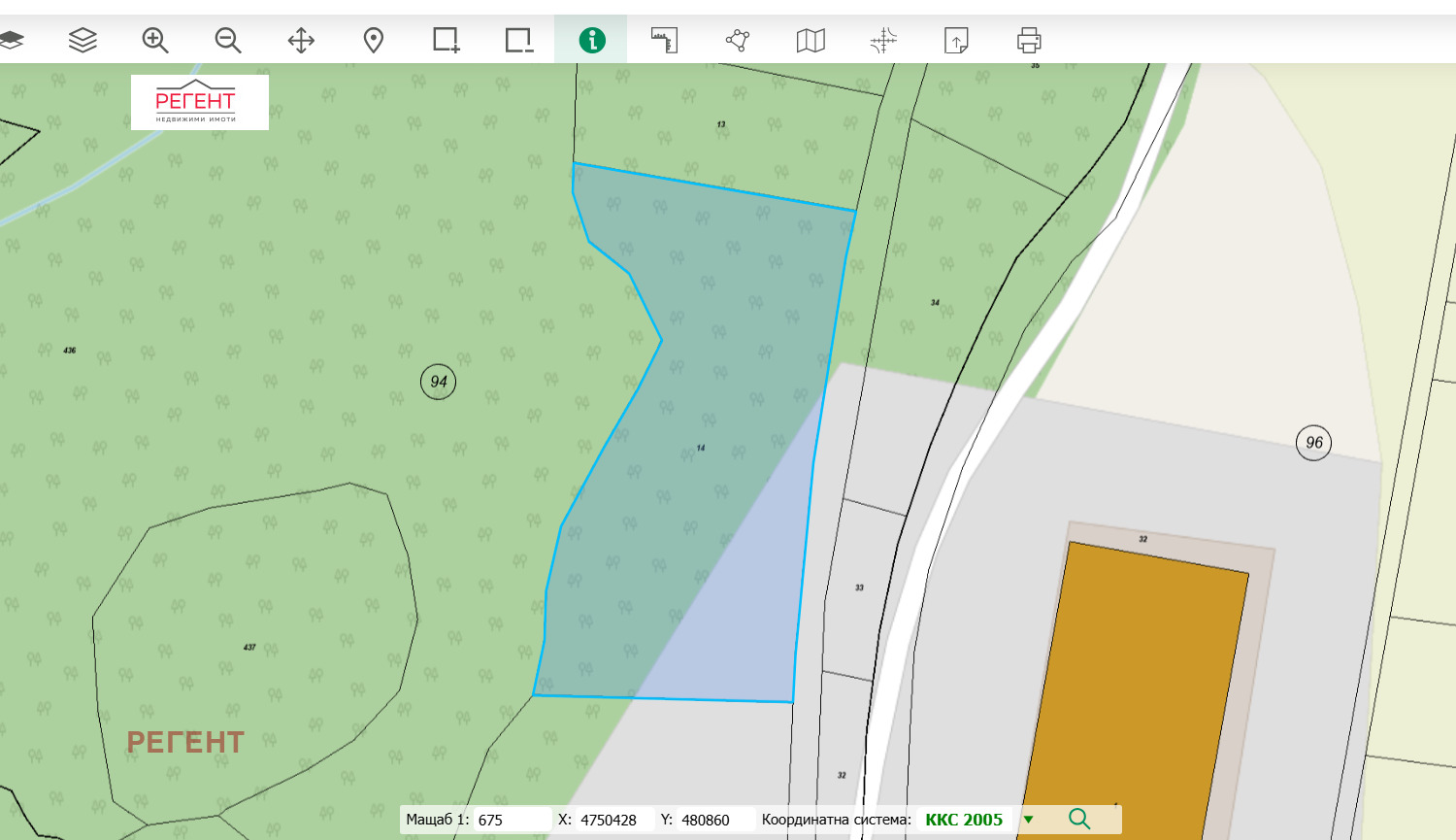This screenshot has height=840, width=1456.
Task: Toggle the green info identify tool
Action: coord(592,40)
